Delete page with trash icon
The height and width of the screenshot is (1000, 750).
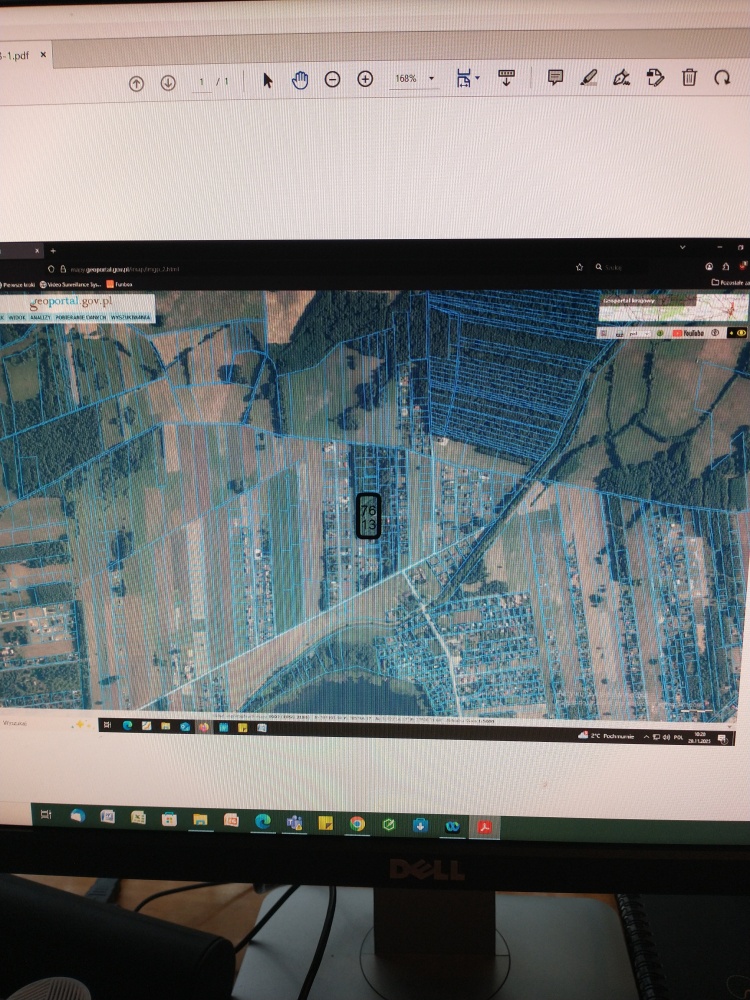(689, 77)
